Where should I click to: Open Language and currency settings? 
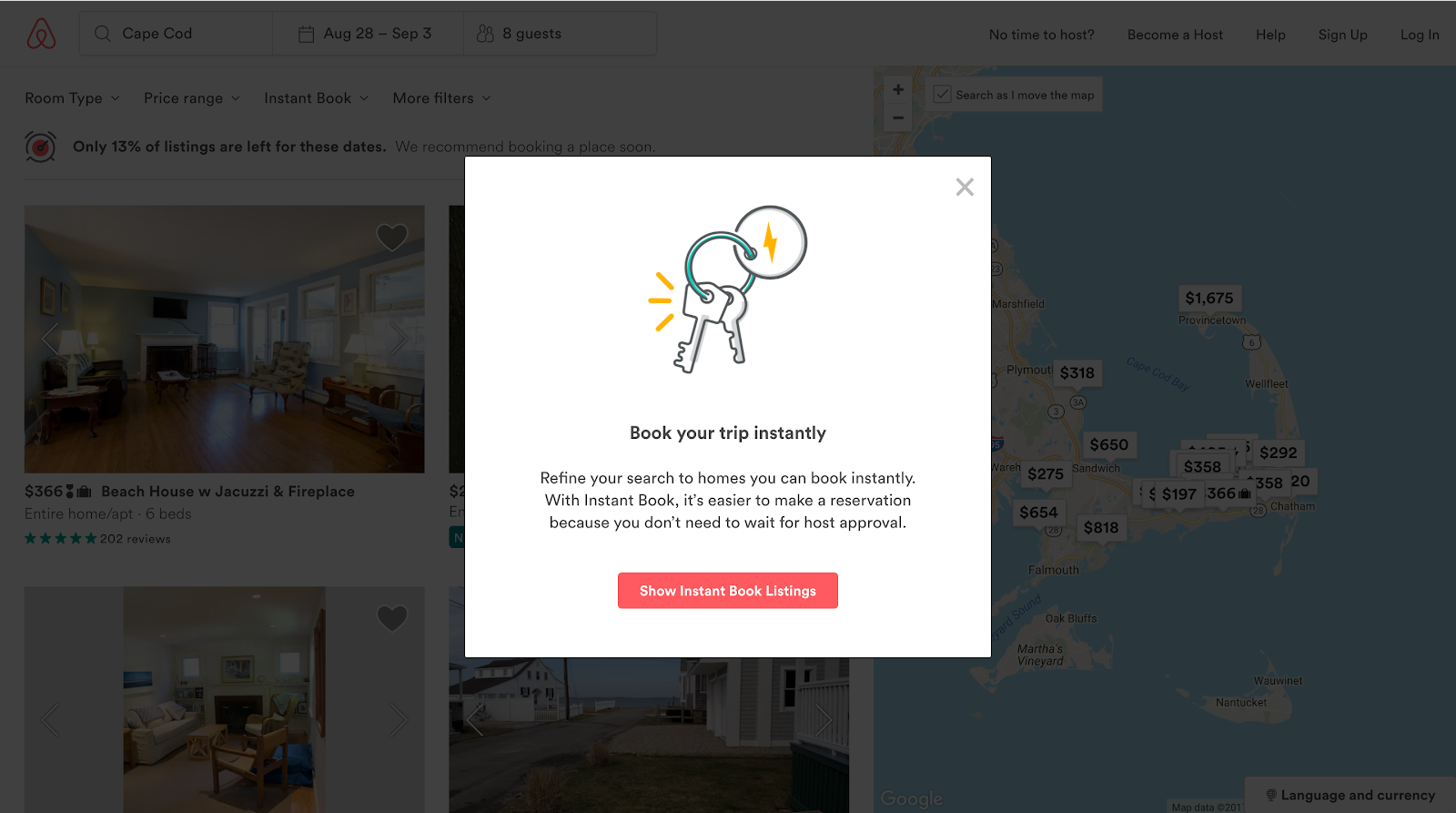1350,795
